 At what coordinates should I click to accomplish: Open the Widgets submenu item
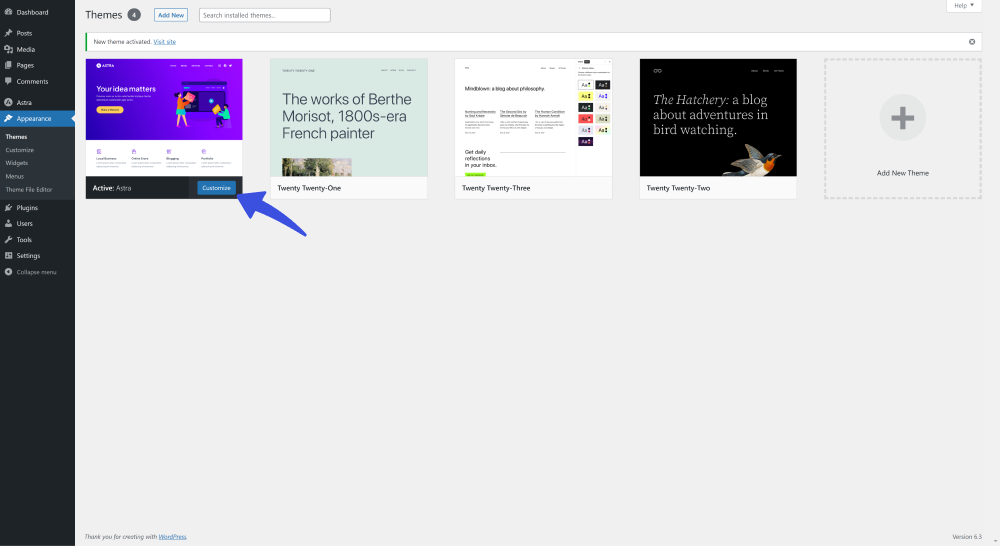point(17,163)
